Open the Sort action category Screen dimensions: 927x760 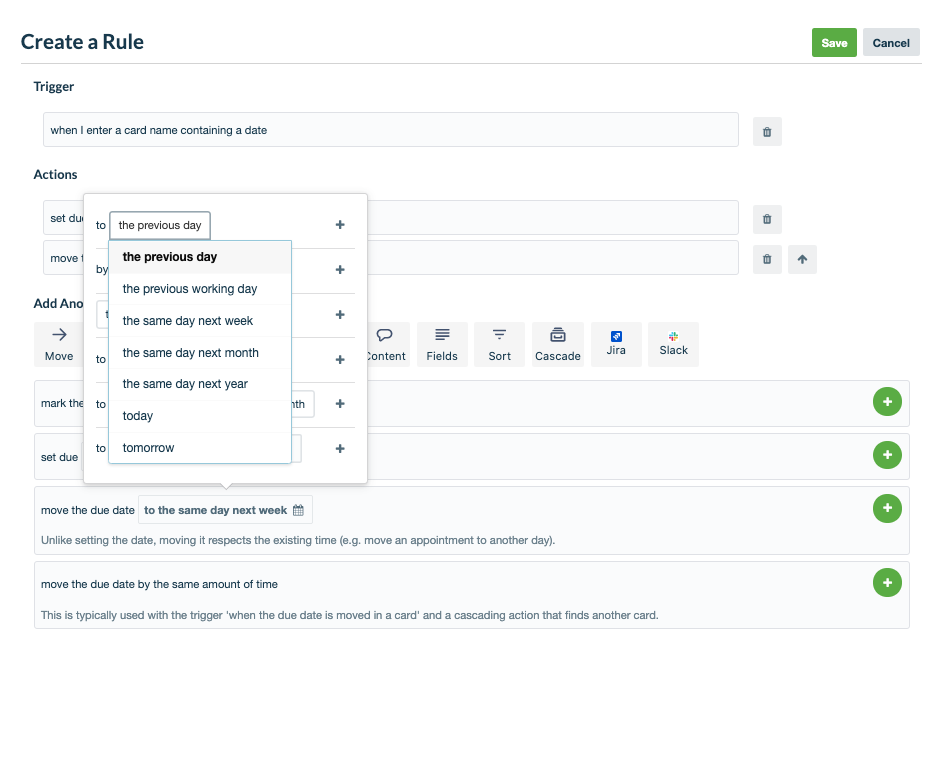click(500, 345)
